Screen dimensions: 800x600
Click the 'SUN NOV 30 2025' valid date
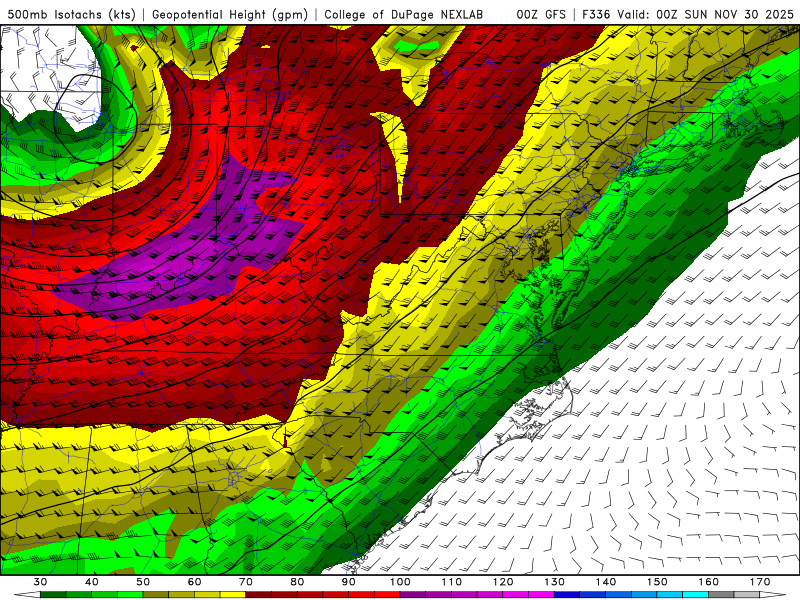coord(739,15)
